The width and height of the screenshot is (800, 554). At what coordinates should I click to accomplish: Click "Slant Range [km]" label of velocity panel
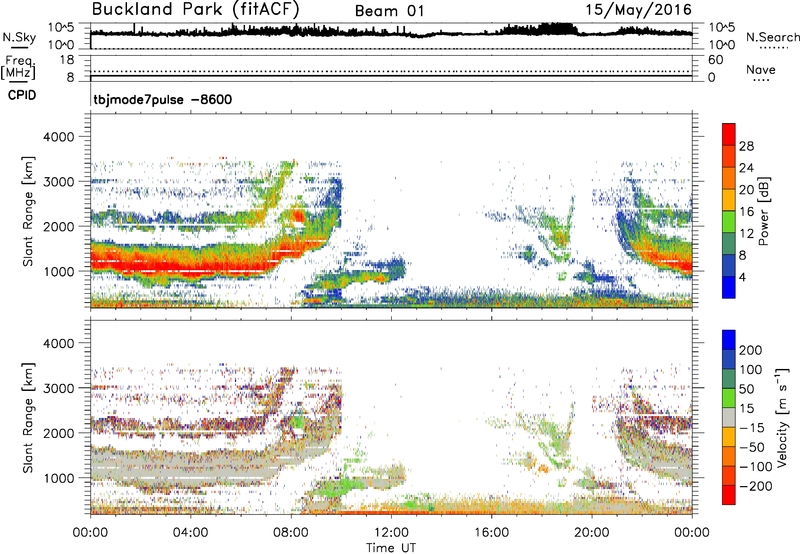pyautogui.click(x=28, y=418)
